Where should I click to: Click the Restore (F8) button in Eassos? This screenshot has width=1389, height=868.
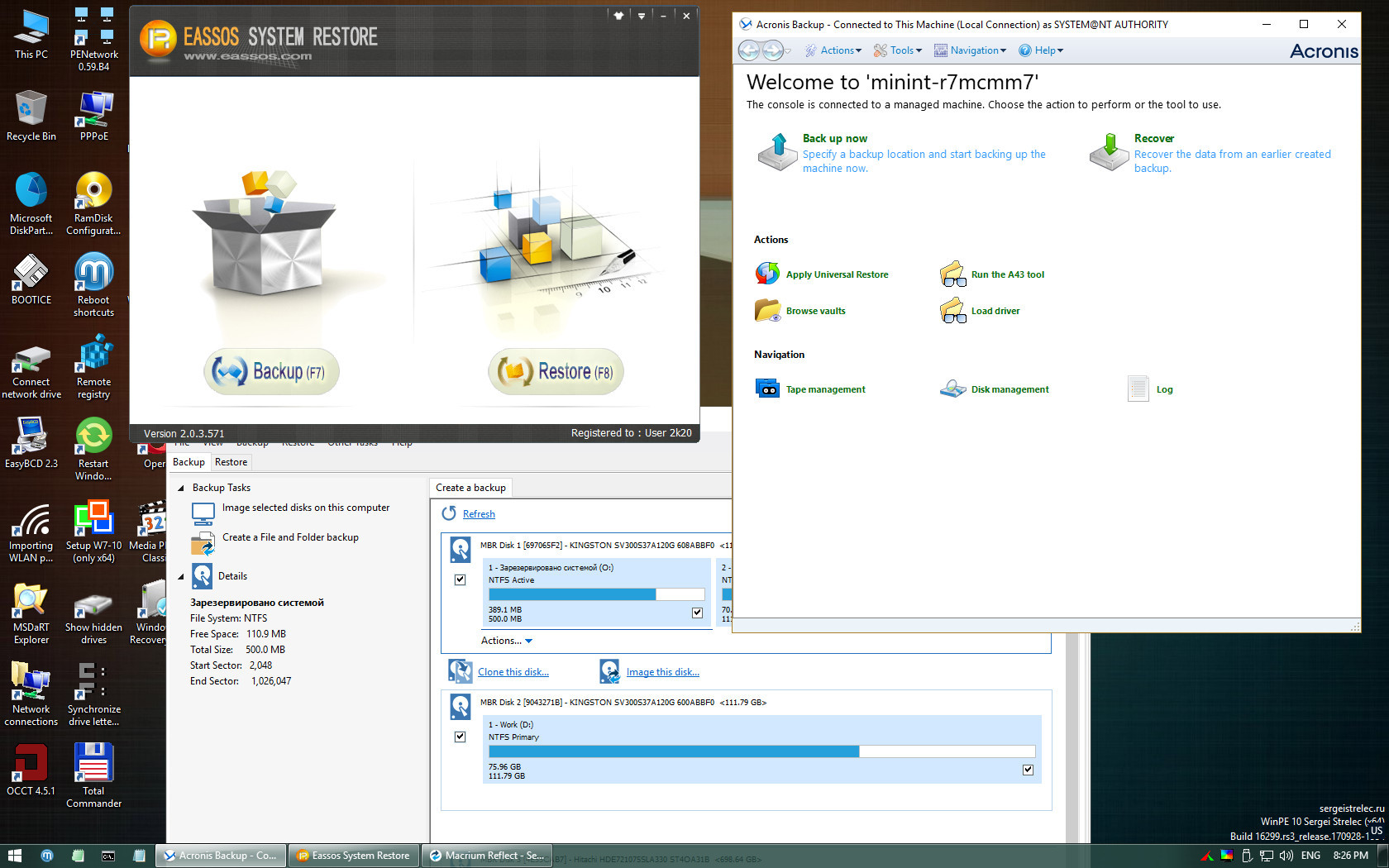(556, 371)
